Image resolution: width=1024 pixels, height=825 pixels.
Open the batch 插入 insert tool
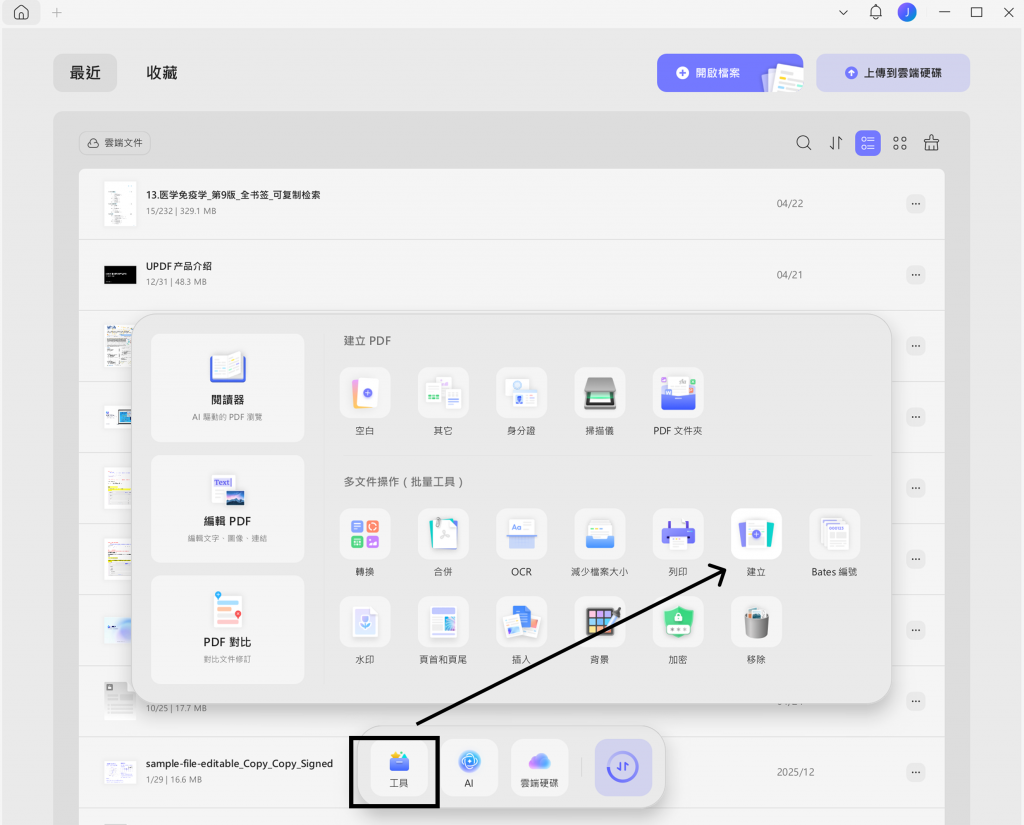click(521, 622)
